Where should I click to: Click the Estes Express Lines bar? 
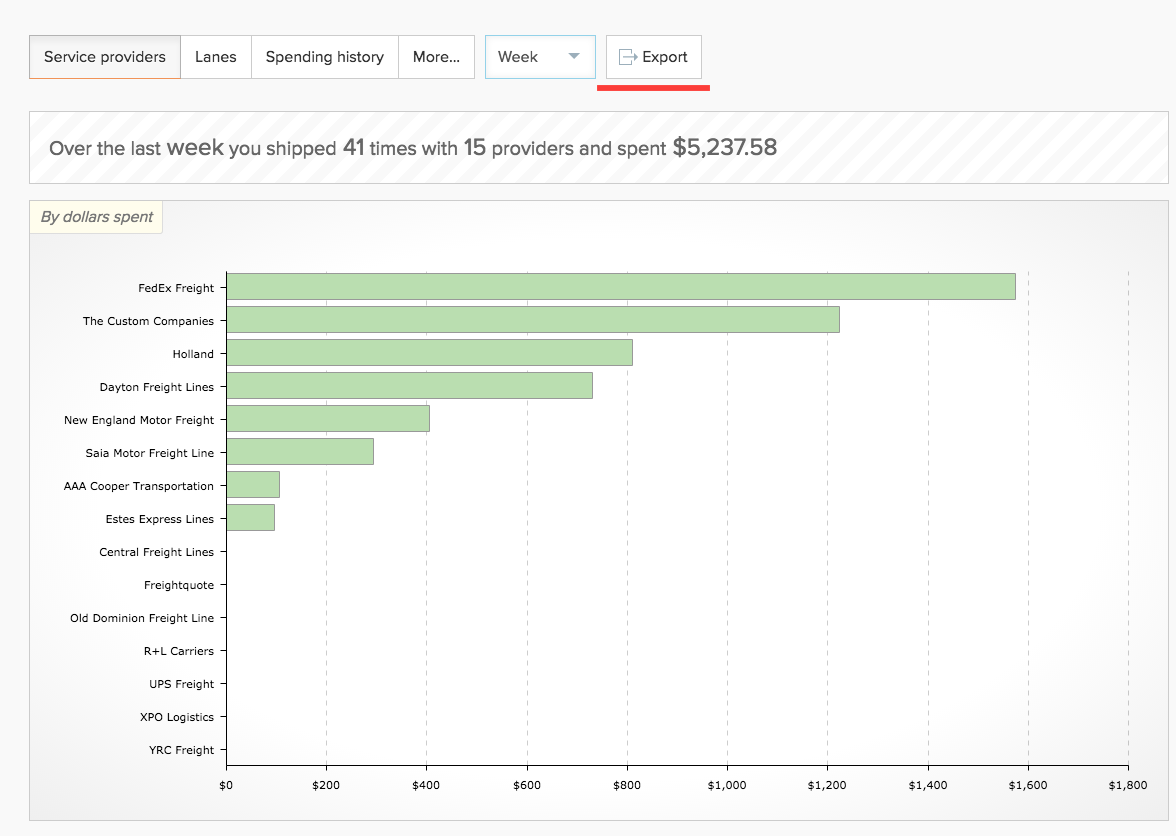pyautogui.click(x=250, y=517)
